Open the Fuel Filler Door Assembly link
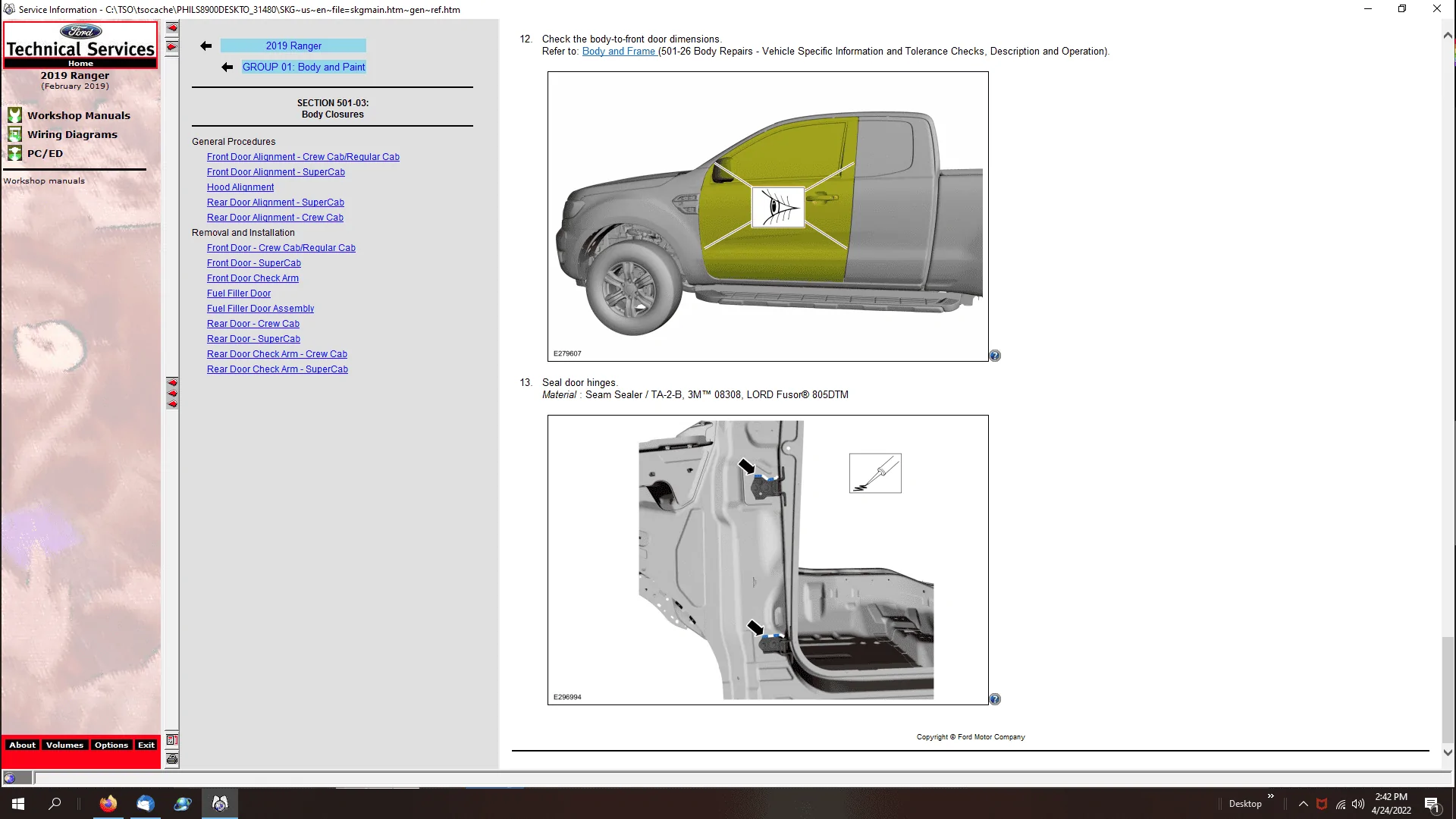Image resolution: width=1456 pixels, height=819 pixels. (x=260, y=309)
